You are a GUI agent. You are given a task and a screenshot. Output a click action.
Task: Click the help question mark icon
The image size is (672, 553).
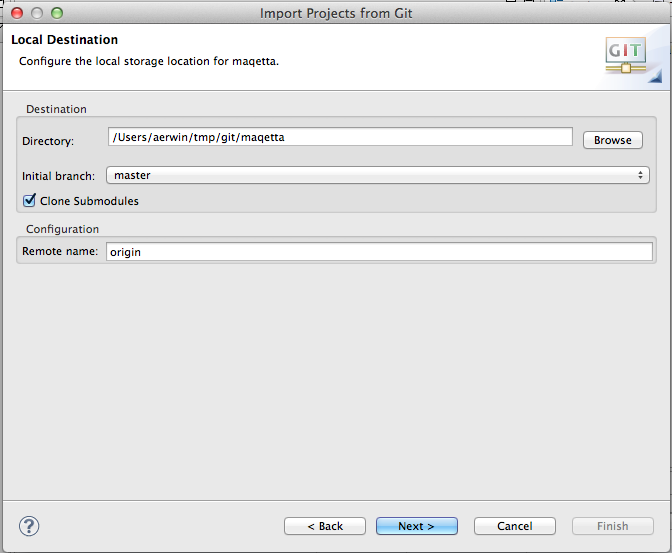29,525
